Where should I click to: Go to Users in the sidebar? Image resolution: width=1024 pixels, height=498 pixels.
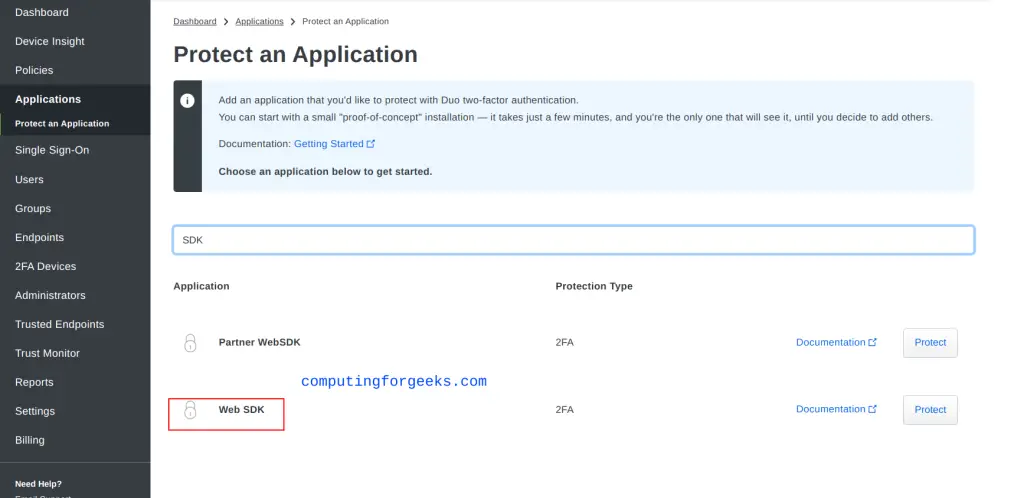[29, 179]
